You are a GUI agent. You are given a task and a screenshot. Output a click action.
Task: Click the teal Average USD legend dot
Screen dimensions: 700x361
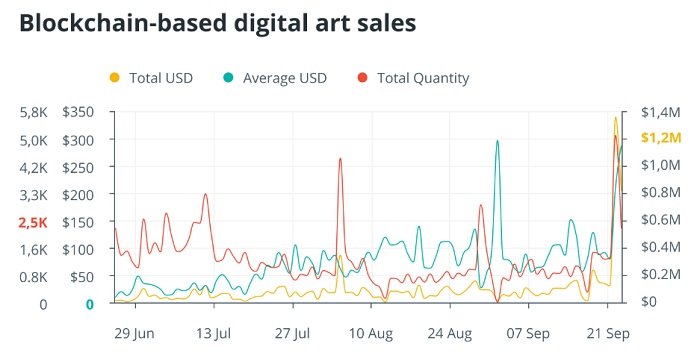pyautogui.click(x=228, y=78)
